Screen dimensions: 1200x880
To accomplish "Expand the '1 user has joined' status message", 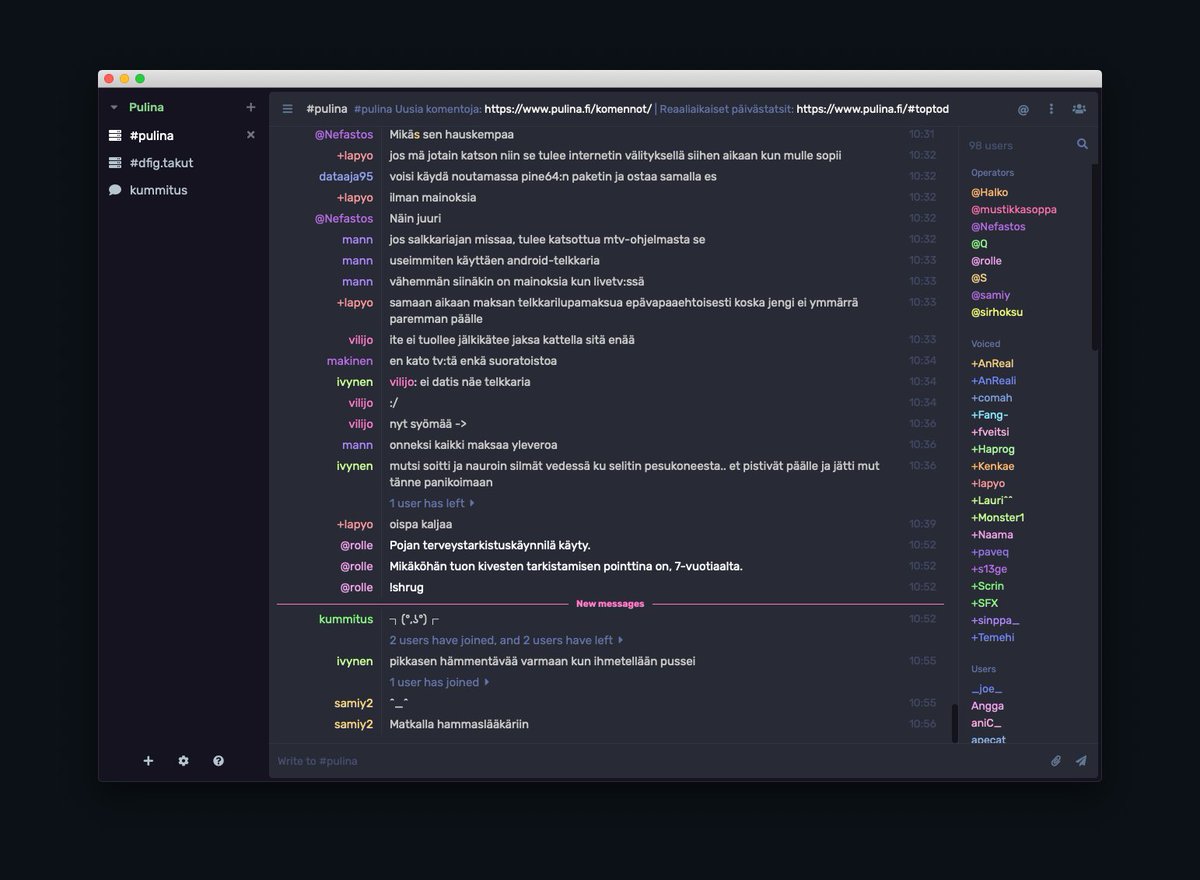I will click(440, 682).
